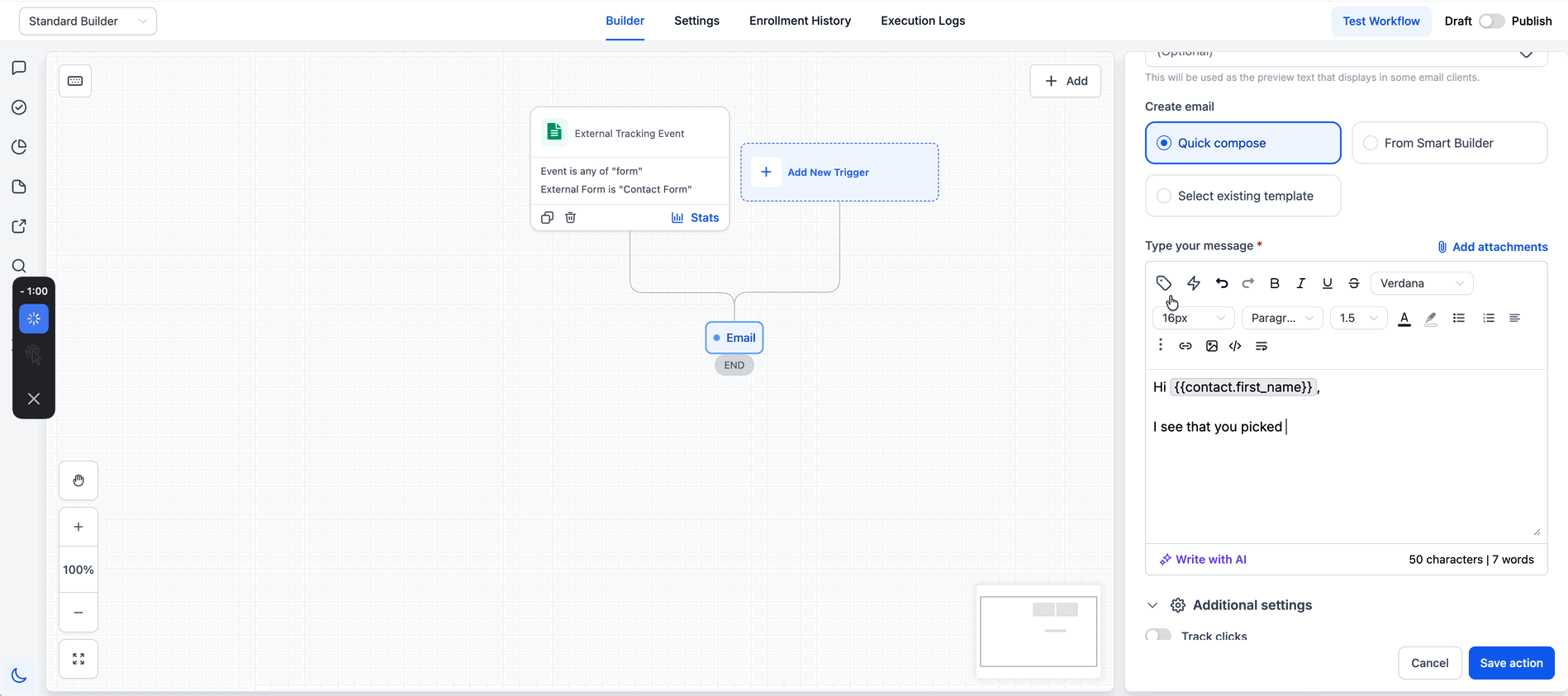1568x696 pixels.
Task: Insert a hyperlink in message
Action: coord(1186,346)
